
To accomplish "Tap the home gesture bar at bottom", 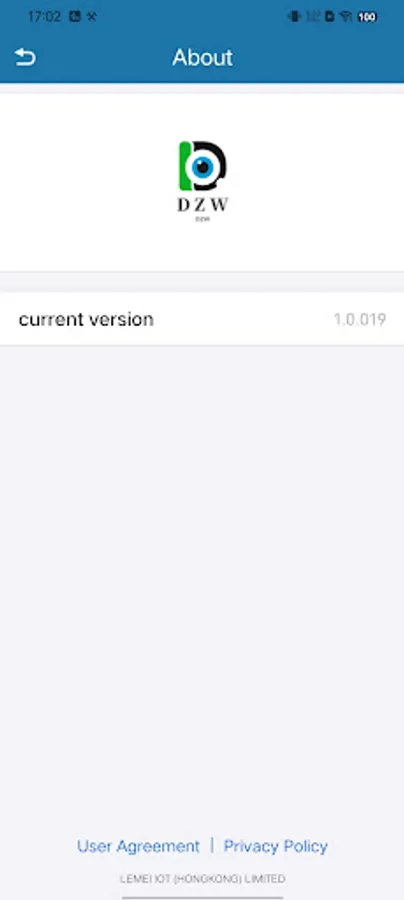I will click(203, 897).
